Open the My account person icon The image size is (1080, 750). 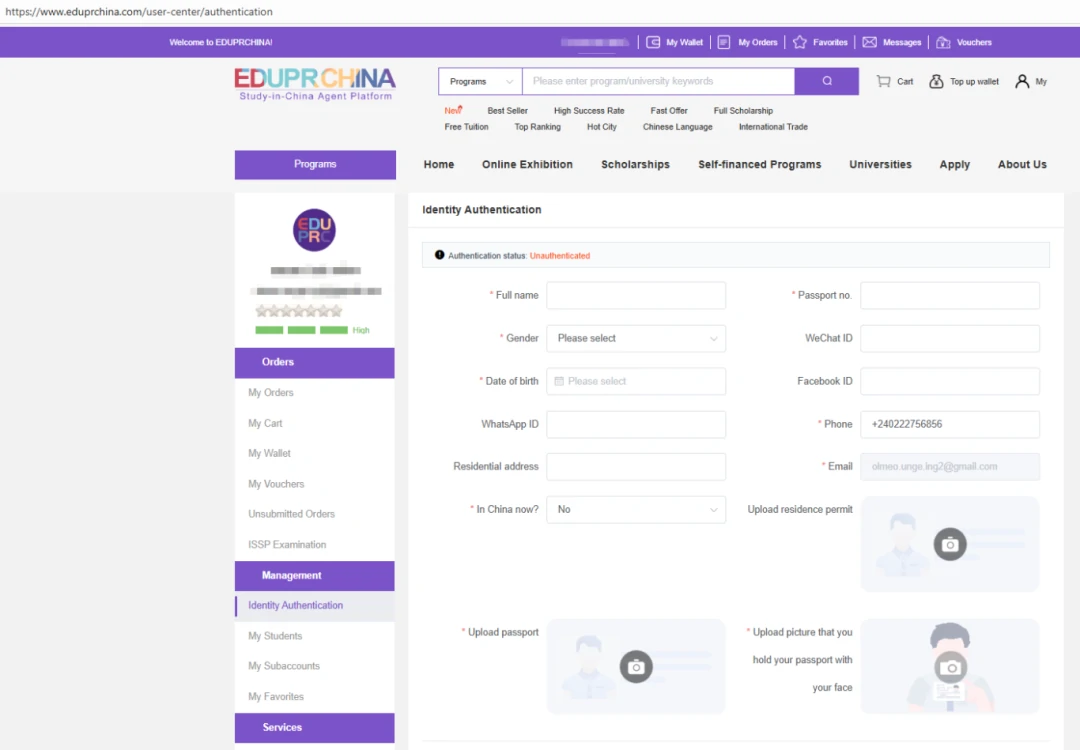[x=1022, y=81]
